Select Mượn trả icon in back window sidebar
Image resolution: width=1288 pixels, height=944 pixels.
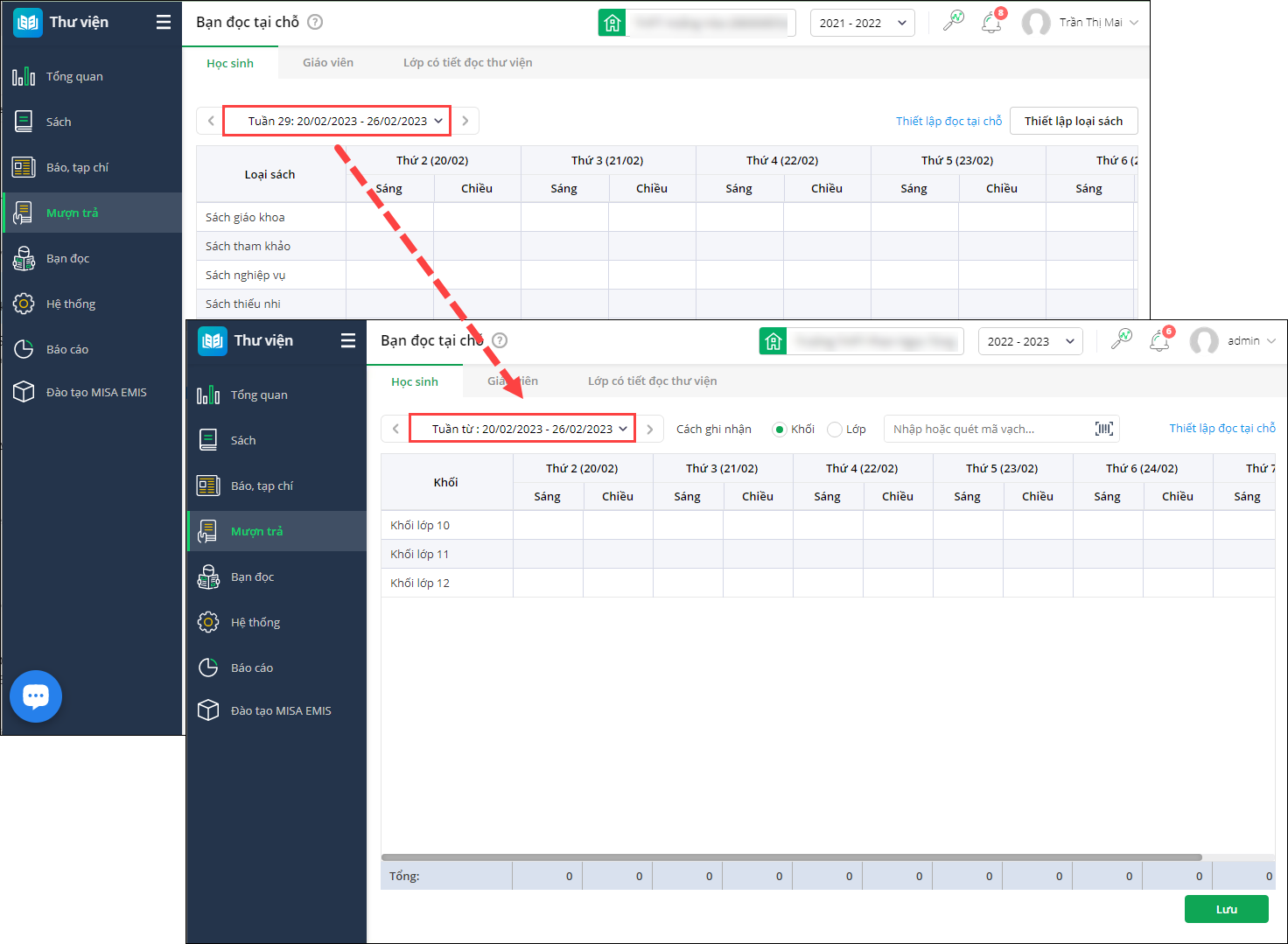point(24,213)
